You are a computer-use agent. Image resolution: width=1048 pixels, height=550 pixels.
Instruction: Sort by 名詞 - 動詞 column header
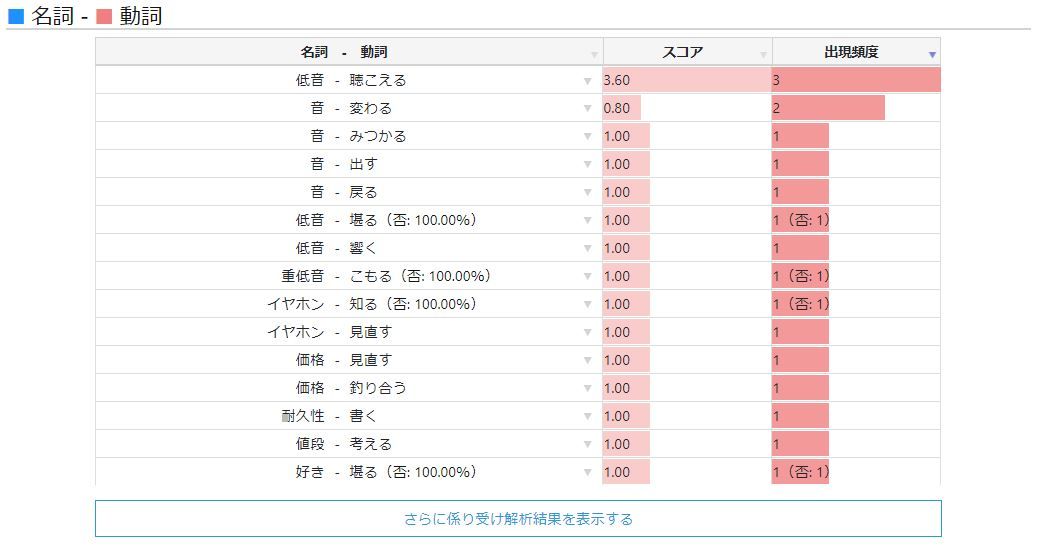(343, 52)
